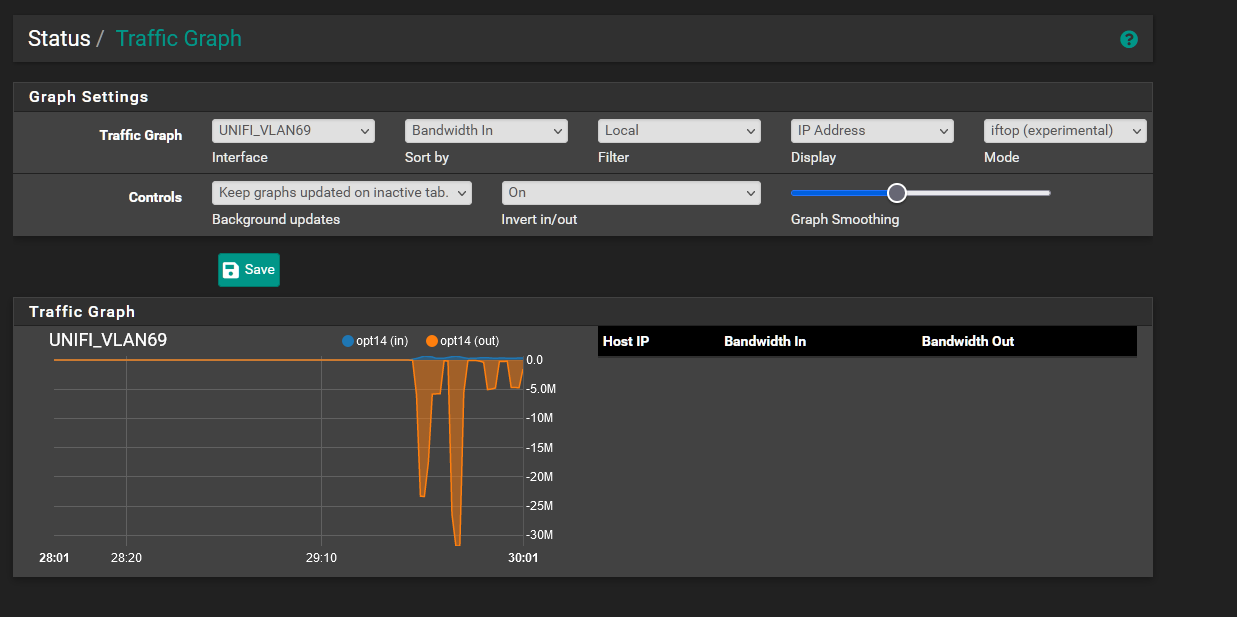Image resolution: width=1237 pixels, height=617 pixels.
Task: Open the Invert in/out dropdown set to On
Action: [x=631, y=193]
